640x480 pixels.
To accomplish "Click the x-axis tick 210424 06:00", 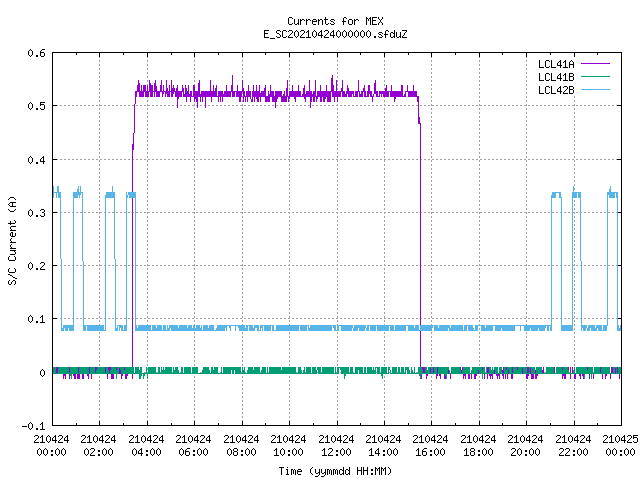I will tap(193, 446).
